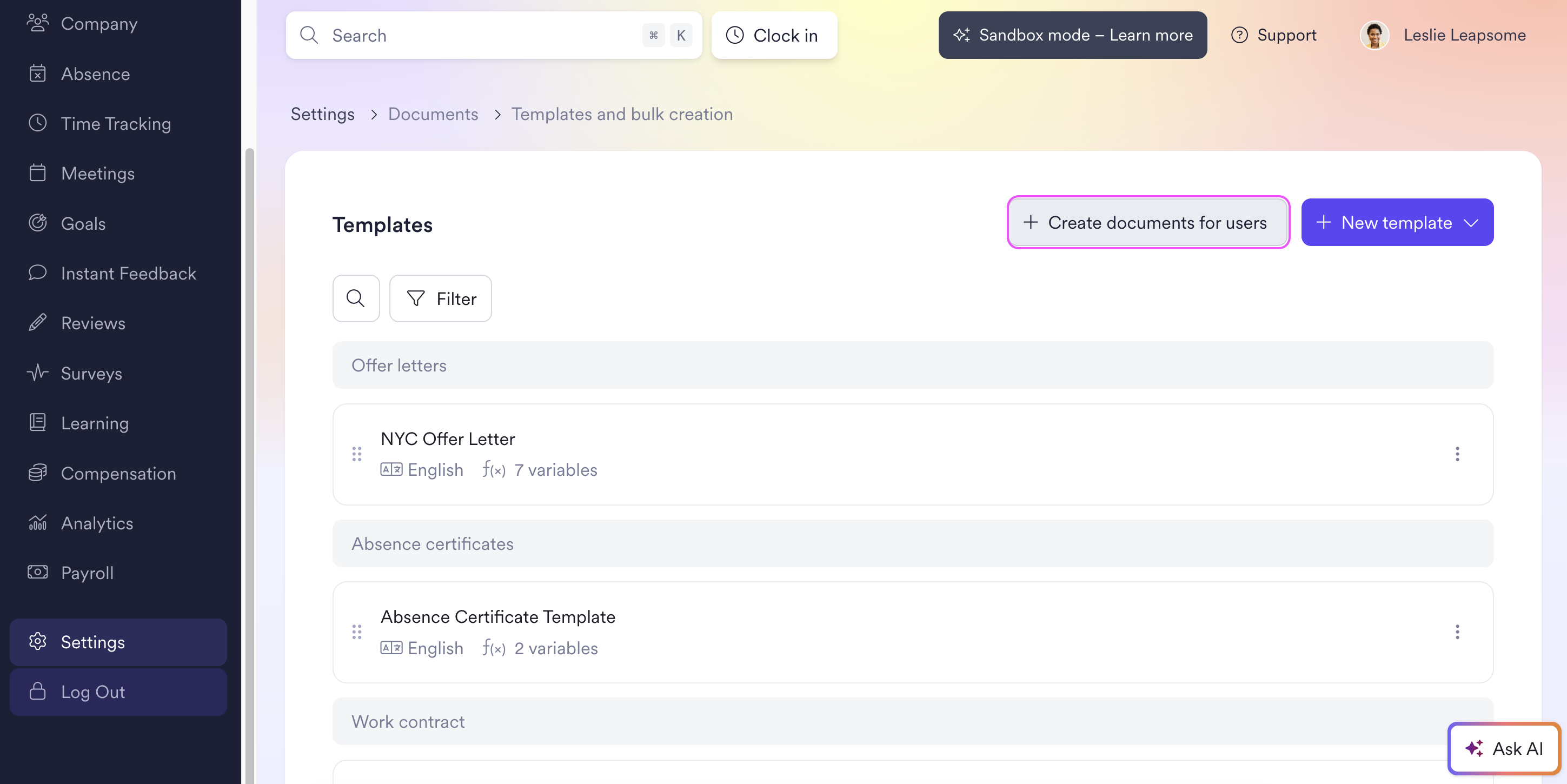Go to Compensation in the sidebar
Image resolution: width=1567 pixels, height=784 pixels.
click(x=118, y=473)
